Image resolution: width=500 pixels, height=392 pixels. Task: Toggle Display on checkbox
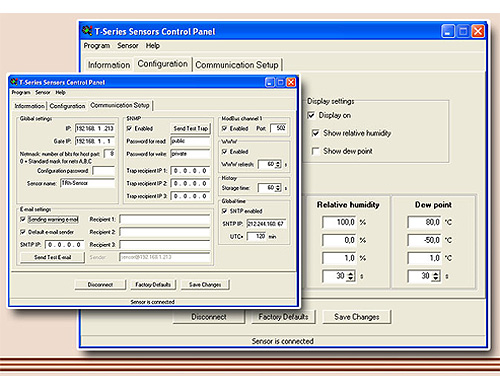tap(311, 115)
